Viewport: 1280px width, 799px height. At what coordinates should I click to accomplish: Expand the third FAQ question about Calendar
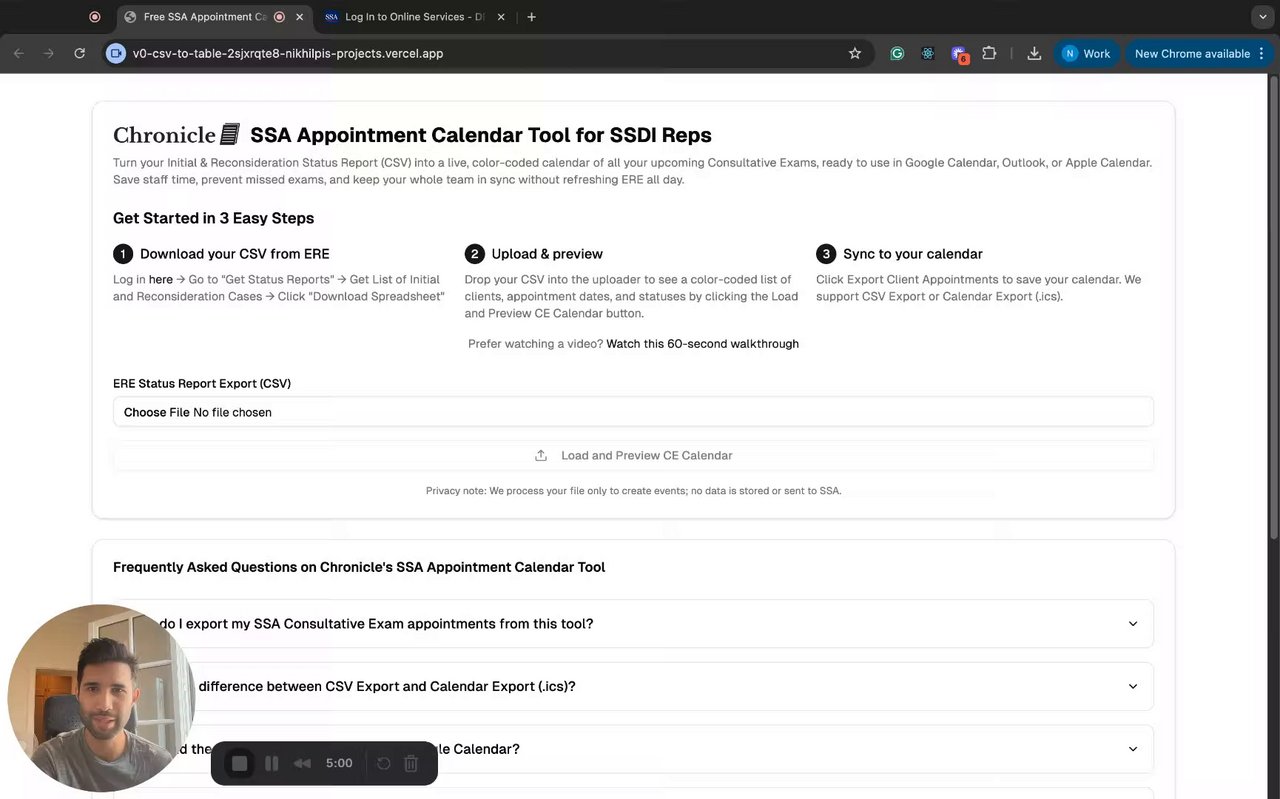point(633,749)
